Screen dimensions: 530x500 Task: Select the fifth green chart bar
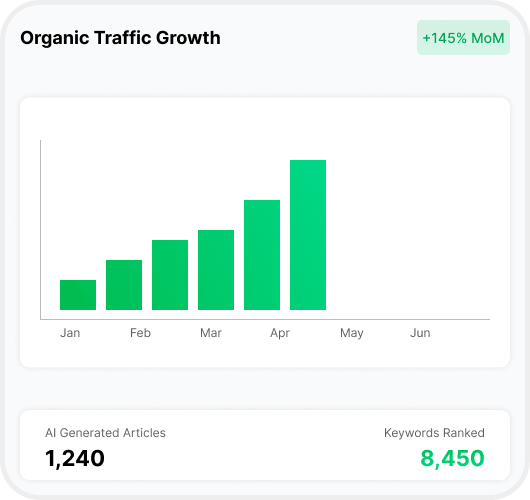tap(262, 255)
